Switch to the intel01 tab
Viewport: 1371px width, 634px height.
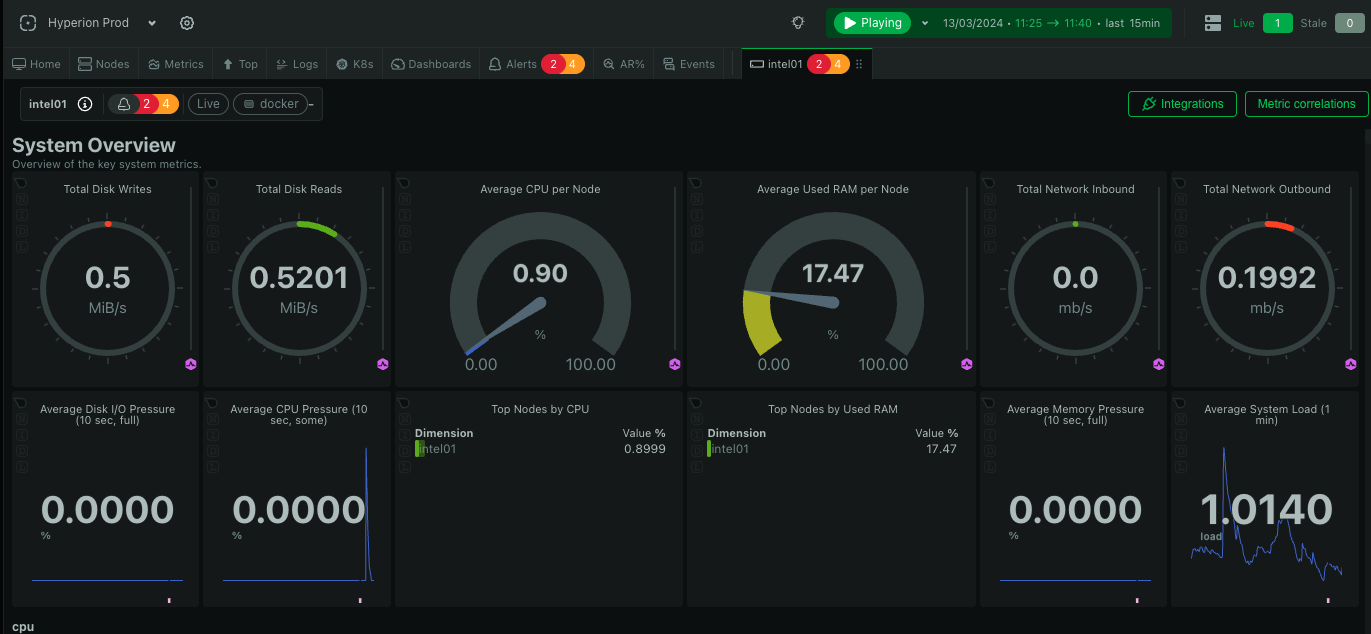[x=786, y=63]
